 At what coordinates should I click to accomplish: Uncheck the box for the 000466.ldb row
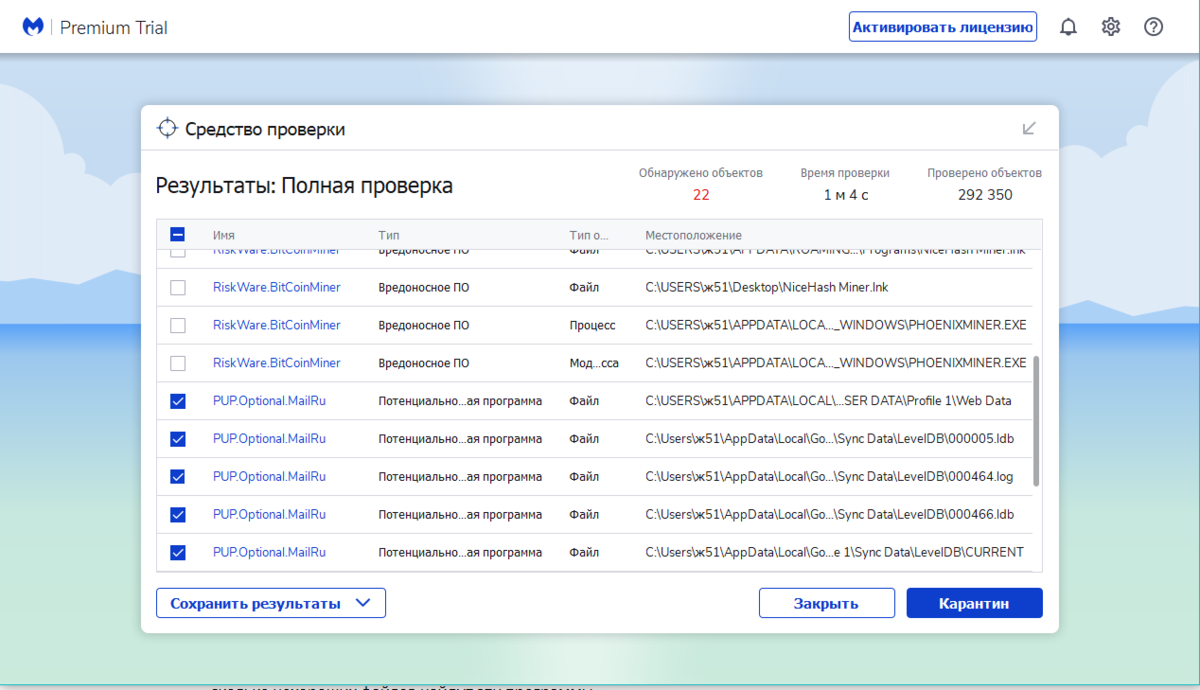(x=178, y=515)
